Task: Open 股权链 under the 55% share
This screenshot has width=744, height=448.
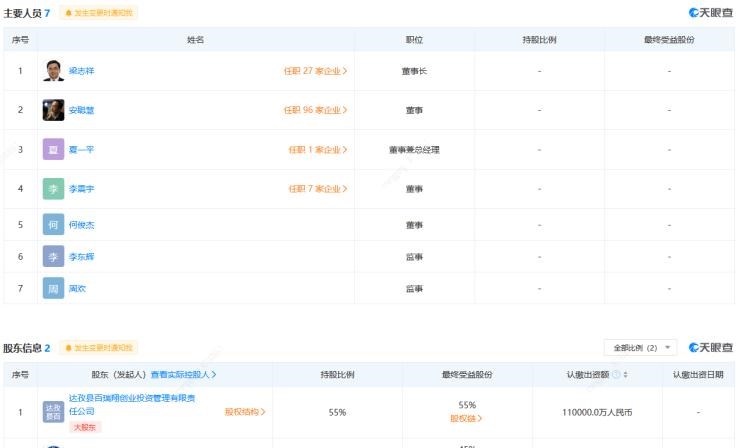Action: tap(466, 419)
